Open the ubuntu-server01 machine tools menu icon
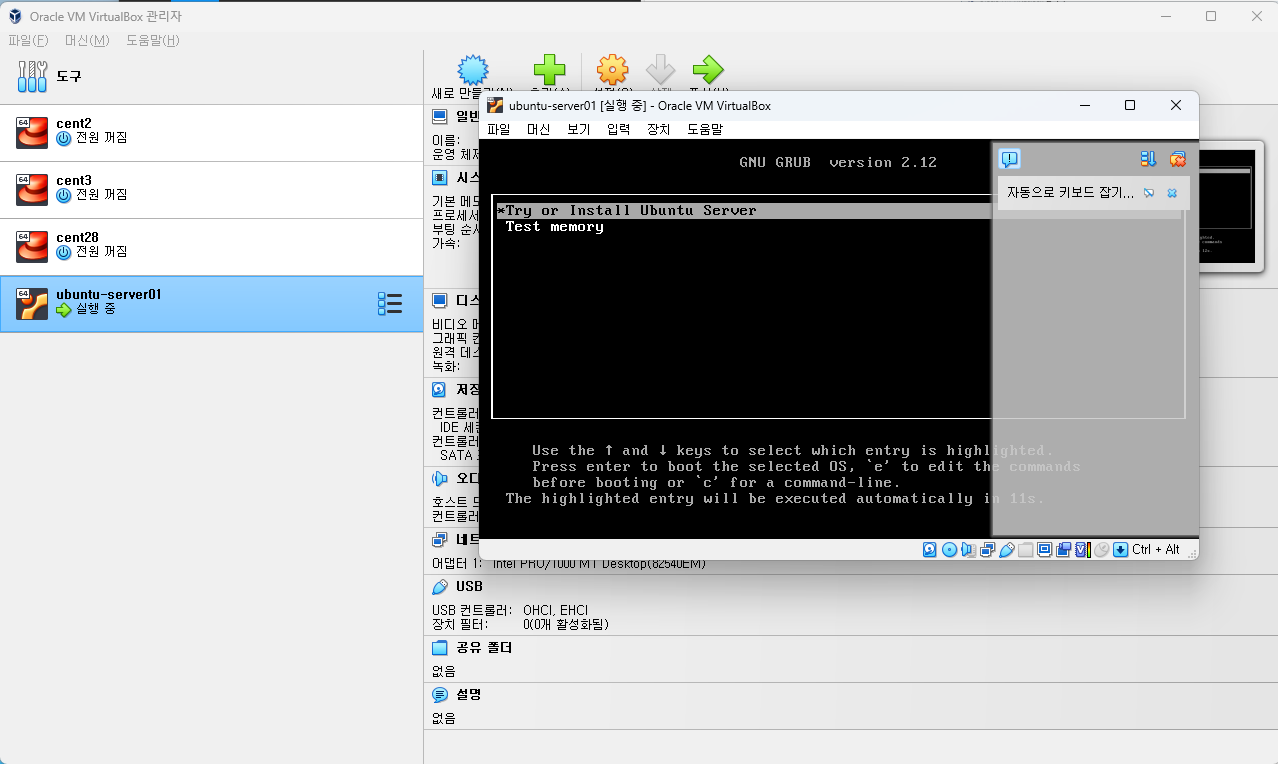This screenshot has width=1278, height=764. click(x=390, y=304)
